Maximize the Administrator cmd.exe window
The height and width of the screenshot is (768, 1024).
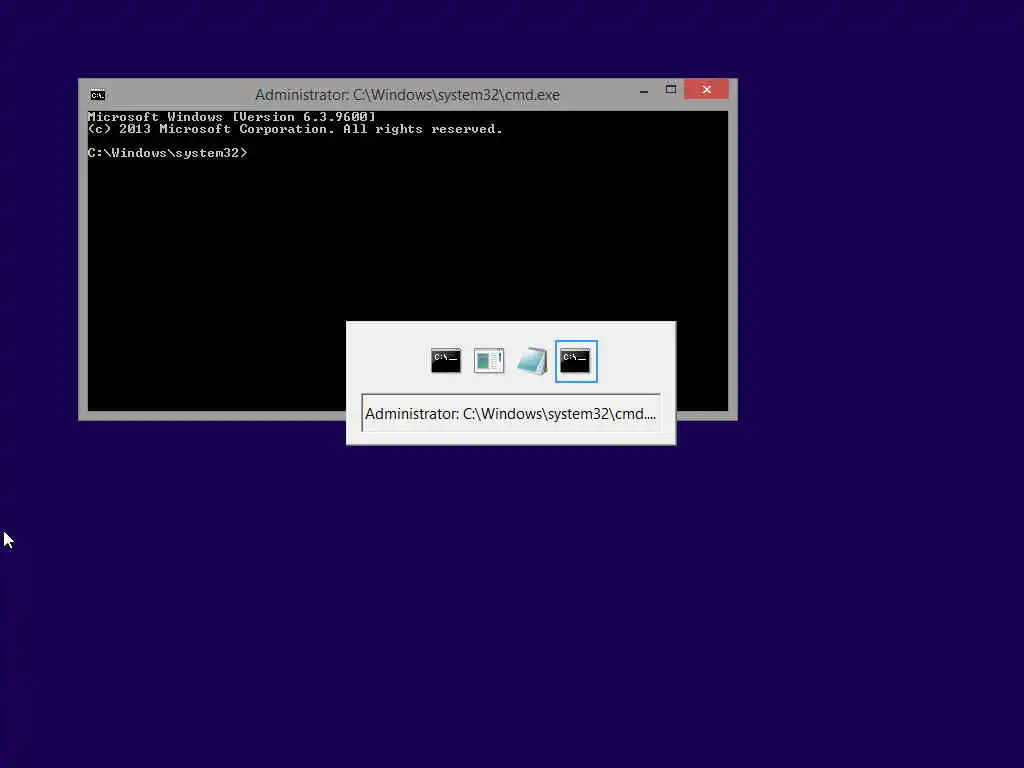[671, 89]
